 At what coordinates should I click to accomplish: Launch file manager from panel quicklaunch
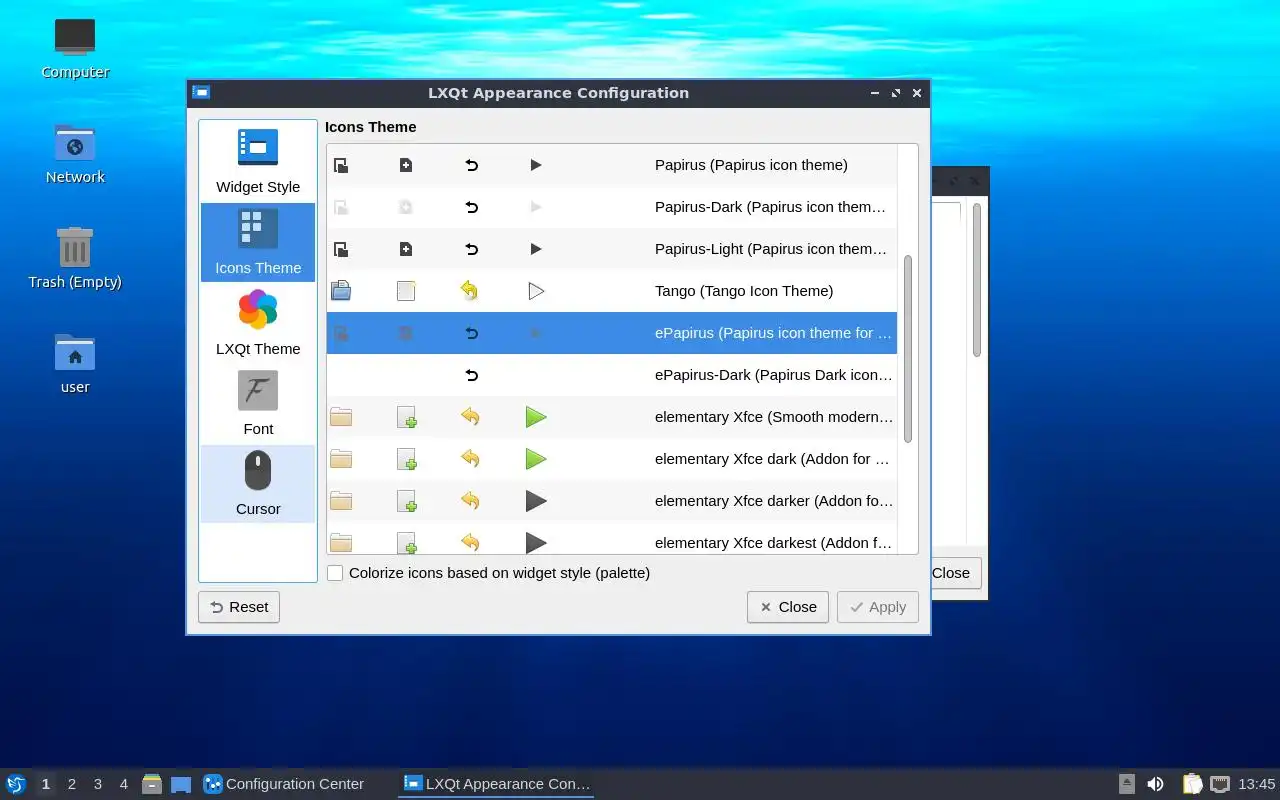tap(152, 784)
